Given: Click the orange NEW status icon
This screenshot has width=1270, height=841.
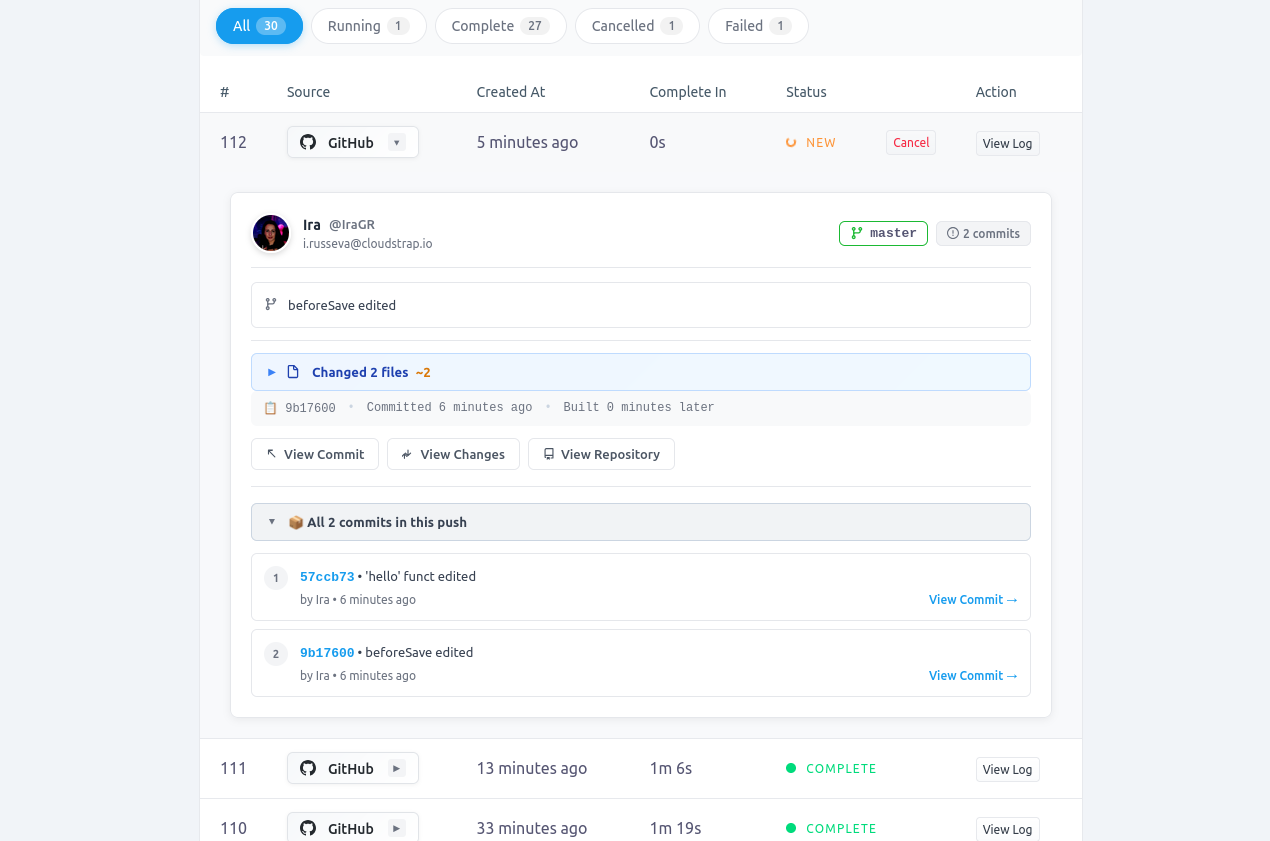Looking at the screenshot, I should [791, 142].
